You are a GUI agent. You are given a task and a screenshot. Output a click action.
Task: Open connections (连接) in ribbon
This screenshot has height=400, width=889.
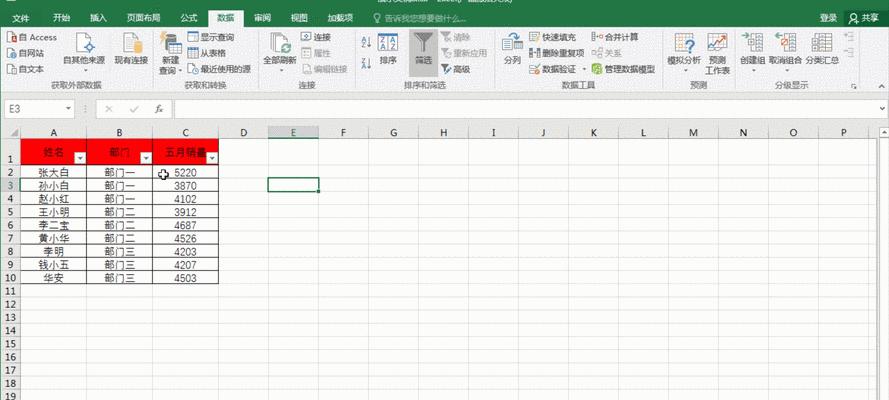click(316, 37)
